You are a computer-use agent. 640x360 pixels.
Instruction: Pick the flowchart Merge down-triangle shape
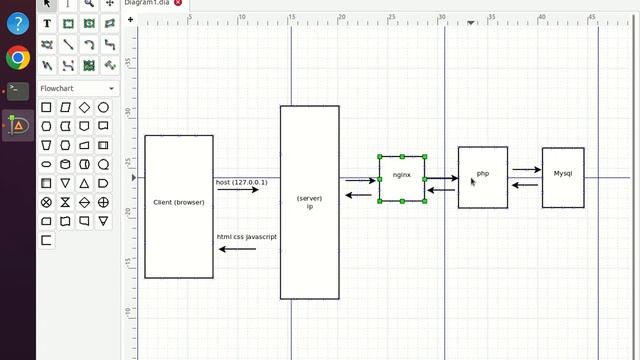pos(65,183)
